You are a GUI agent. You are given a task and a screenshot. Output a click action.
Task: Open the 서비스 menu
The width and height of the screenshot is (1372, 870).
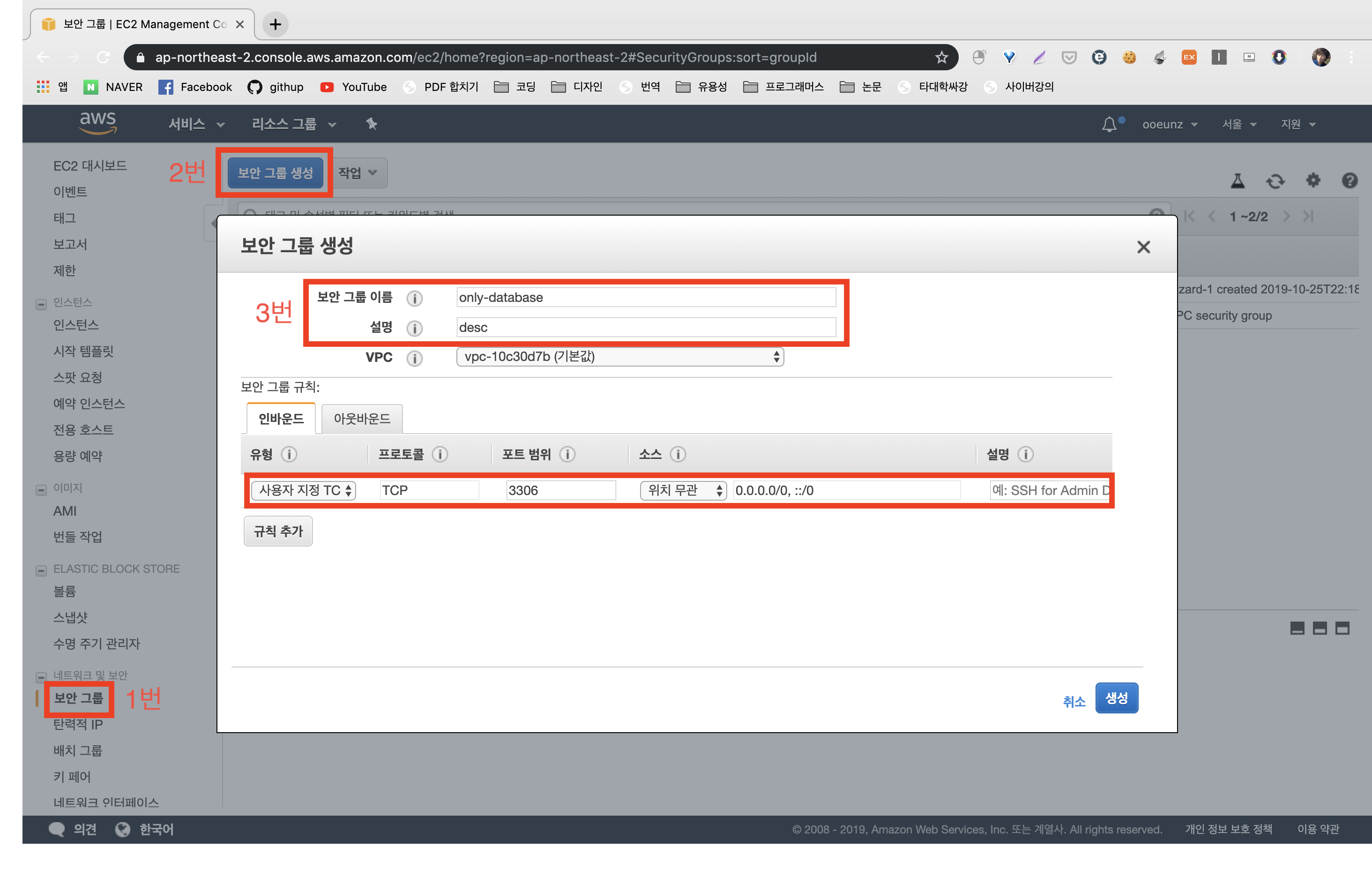(x=196, y=124)
